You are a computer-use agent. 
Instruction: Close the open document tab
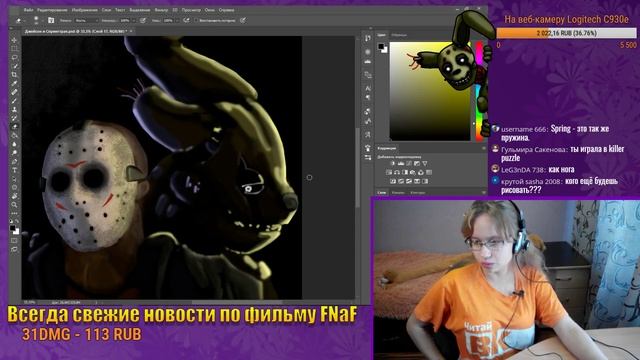point(131,31)
